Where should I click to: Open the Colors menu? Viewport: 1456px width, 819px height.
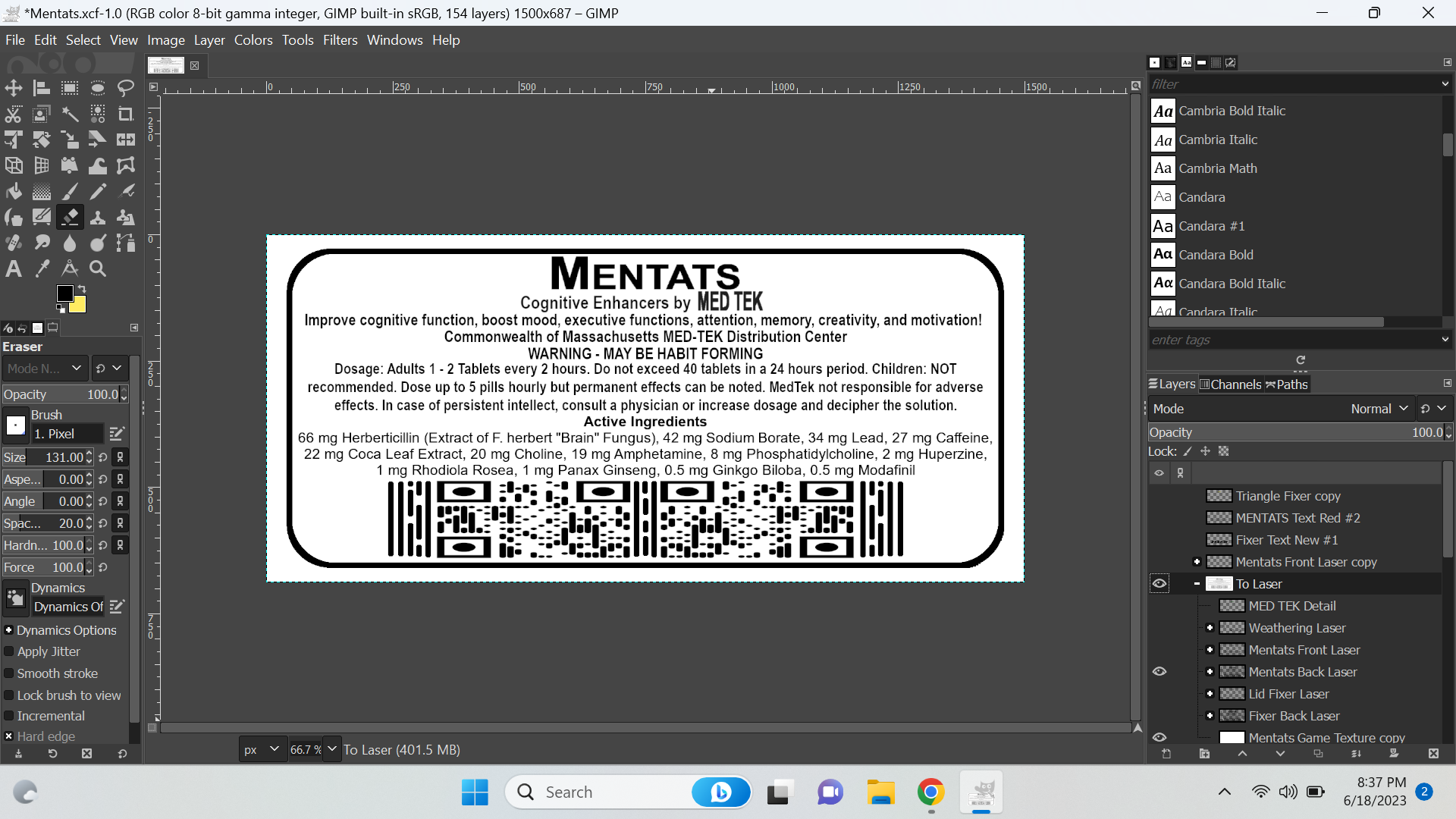click(253, 40)
